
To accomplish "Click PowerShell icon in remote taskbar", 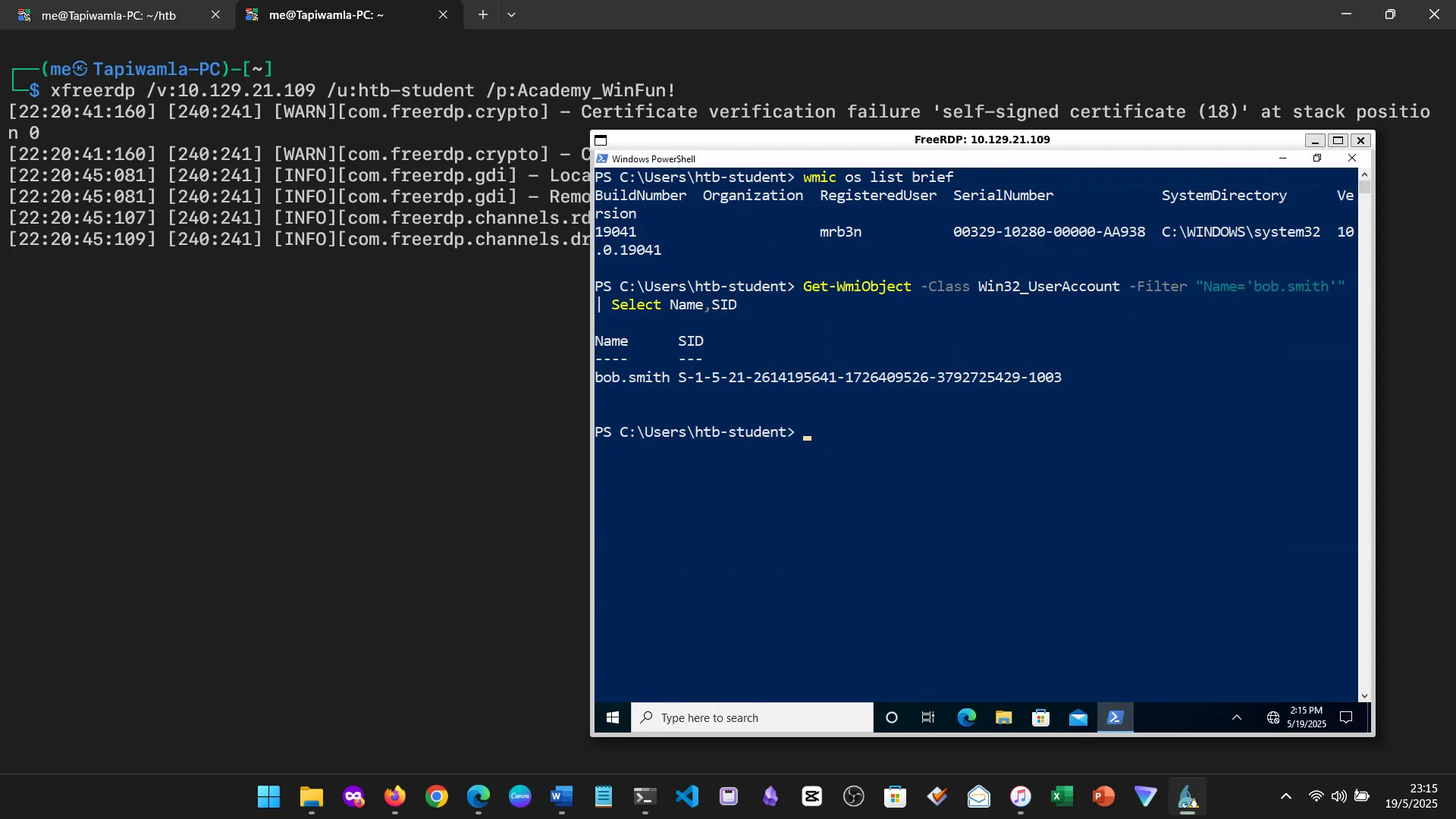I will (x=1115, y=717).
